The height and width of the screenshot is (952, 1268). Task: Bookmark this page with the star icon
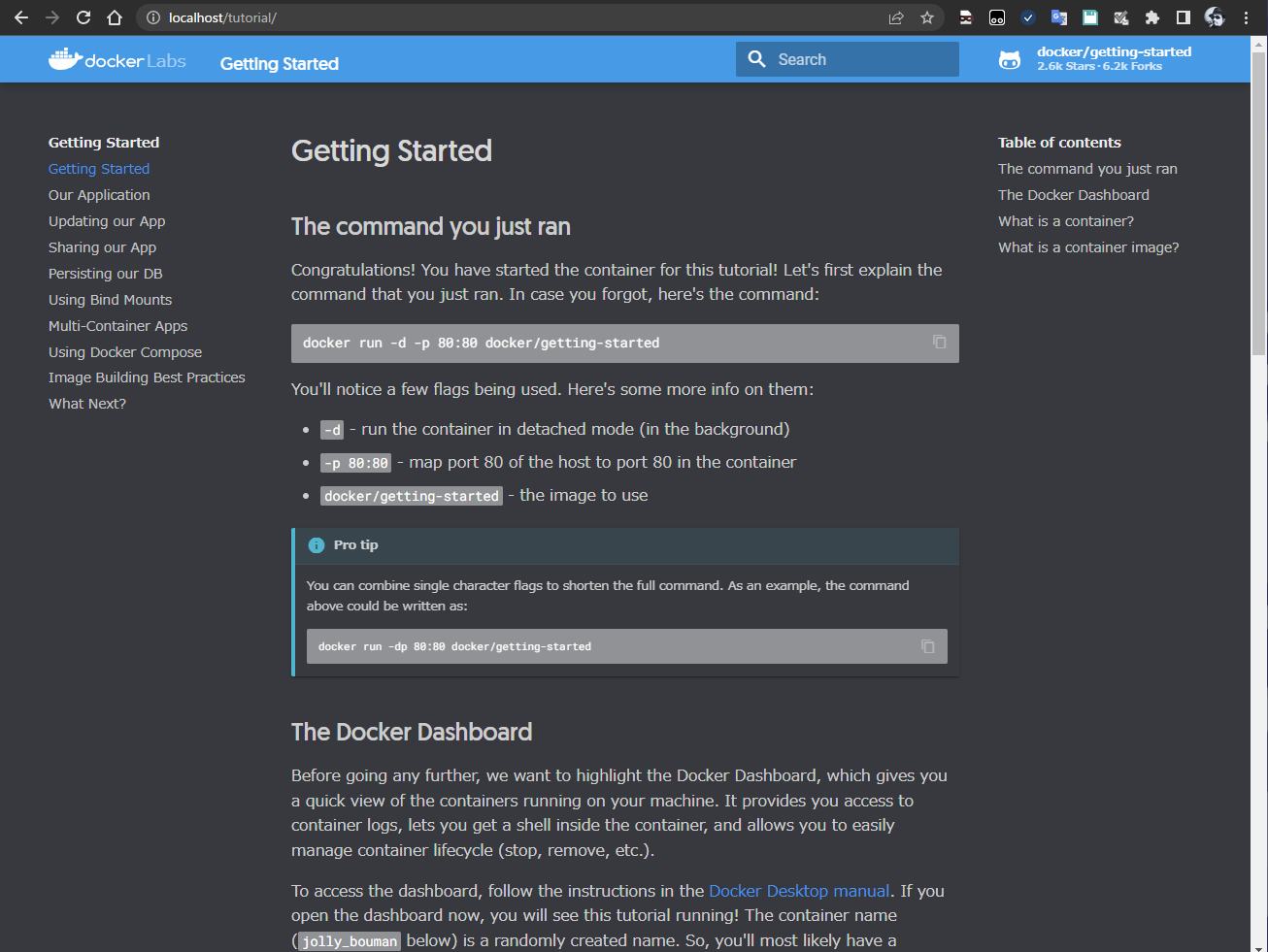click(927, 17)
